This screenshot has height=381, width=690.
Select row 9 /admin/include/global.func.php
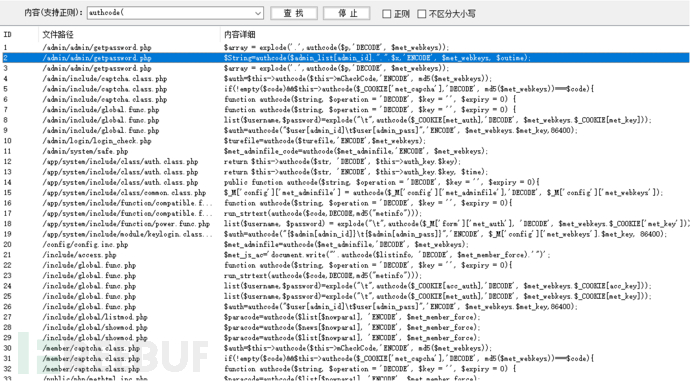101,130
